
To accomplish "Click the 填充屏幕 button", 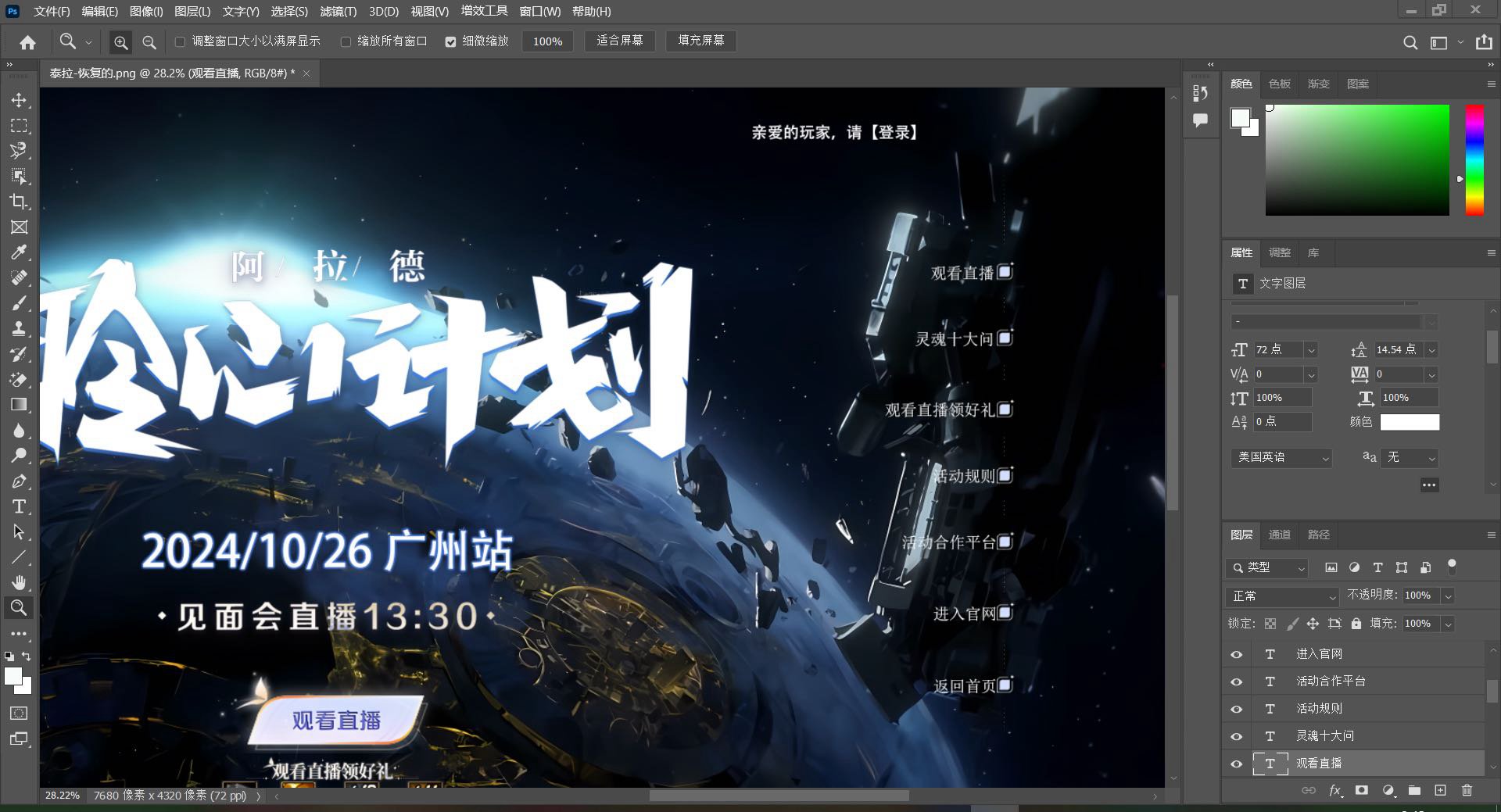I will pyautogui.click(x=701, y=41).
